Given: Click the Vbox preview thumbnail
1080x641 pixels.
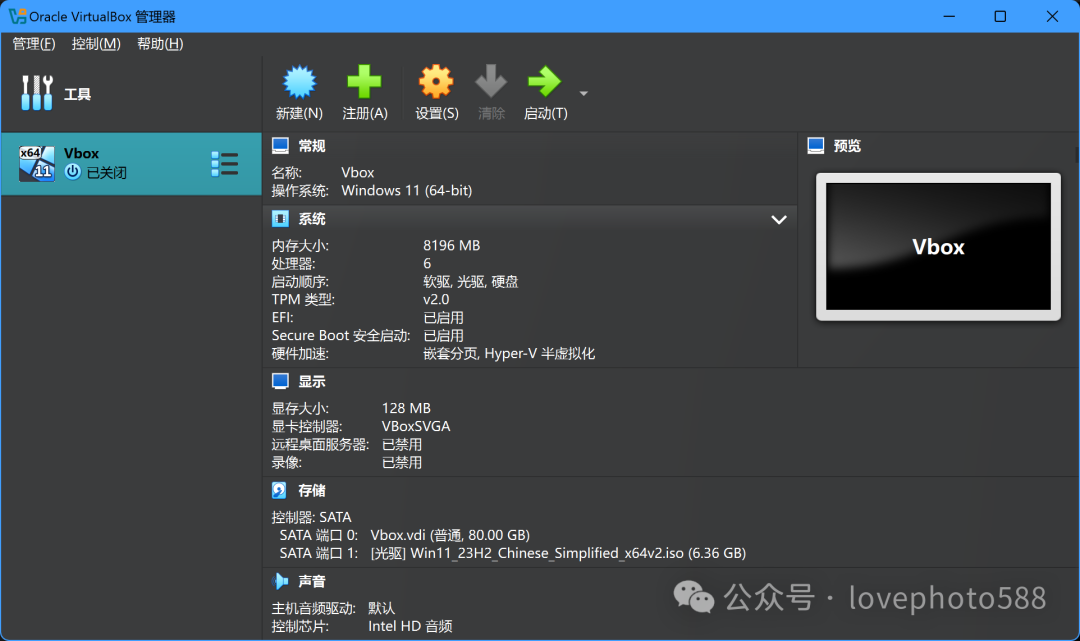Looking at the screenshot, I should click(x=938, y=246).
